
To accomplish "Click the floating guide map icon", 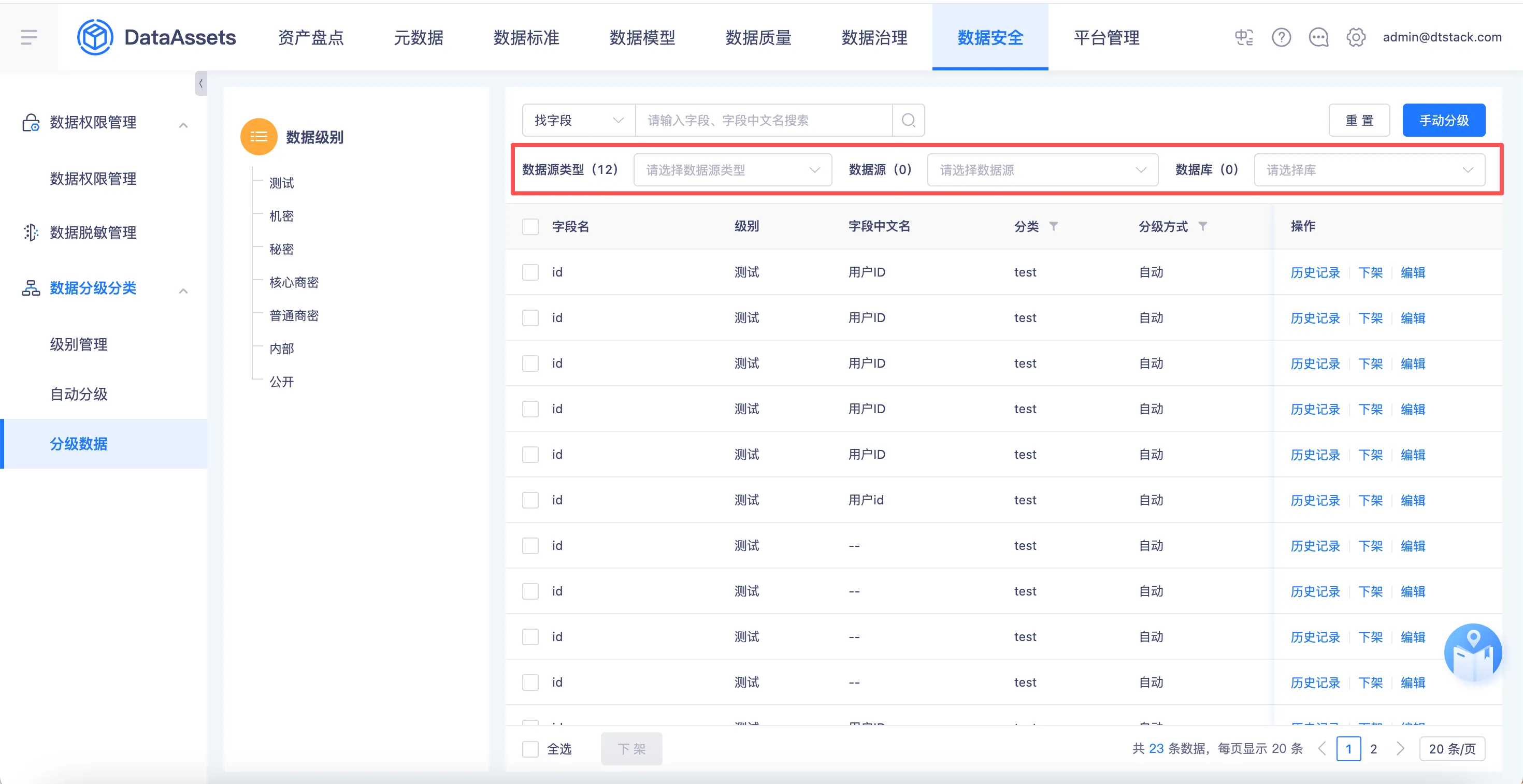I will 1473,654.
